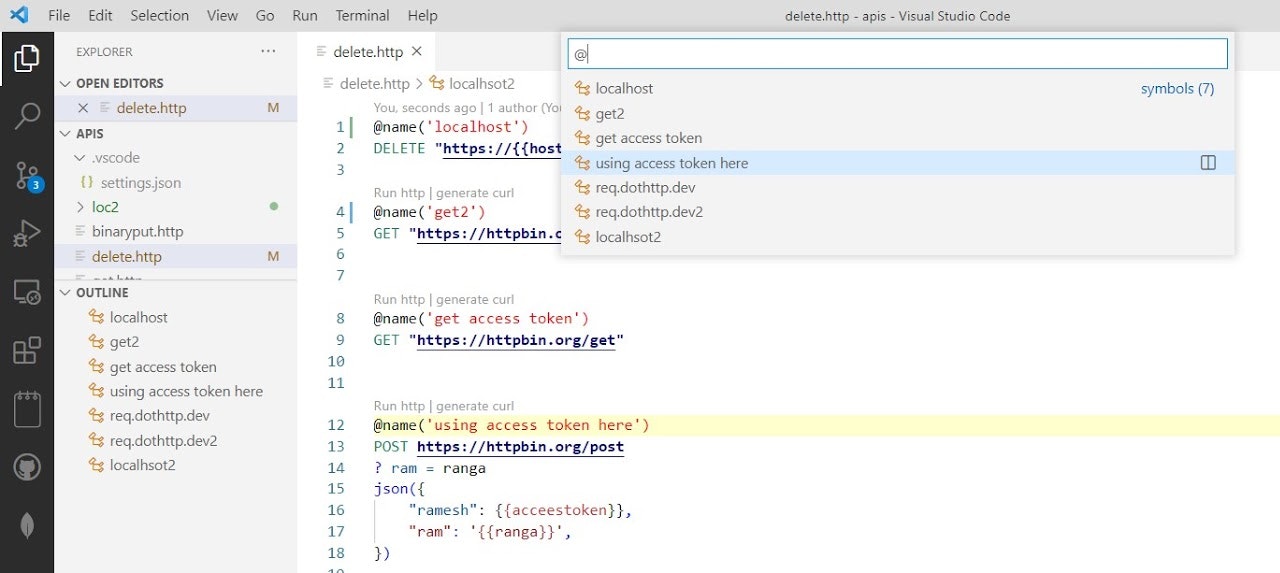
Task: Select 'req.dothttp.dev' in quick pick
Action: [x=897, y=187]
